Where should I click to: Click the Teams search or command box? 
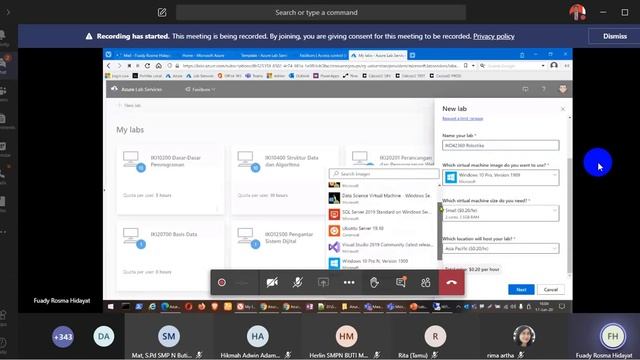(x=321, y=13)
